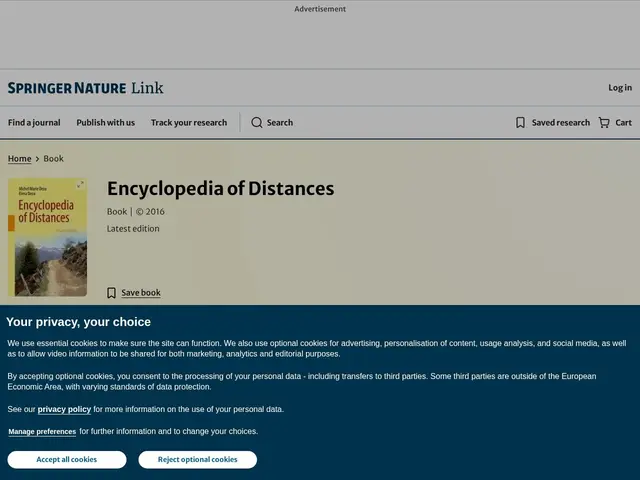Select the Latest edition text

coord(133,229)
